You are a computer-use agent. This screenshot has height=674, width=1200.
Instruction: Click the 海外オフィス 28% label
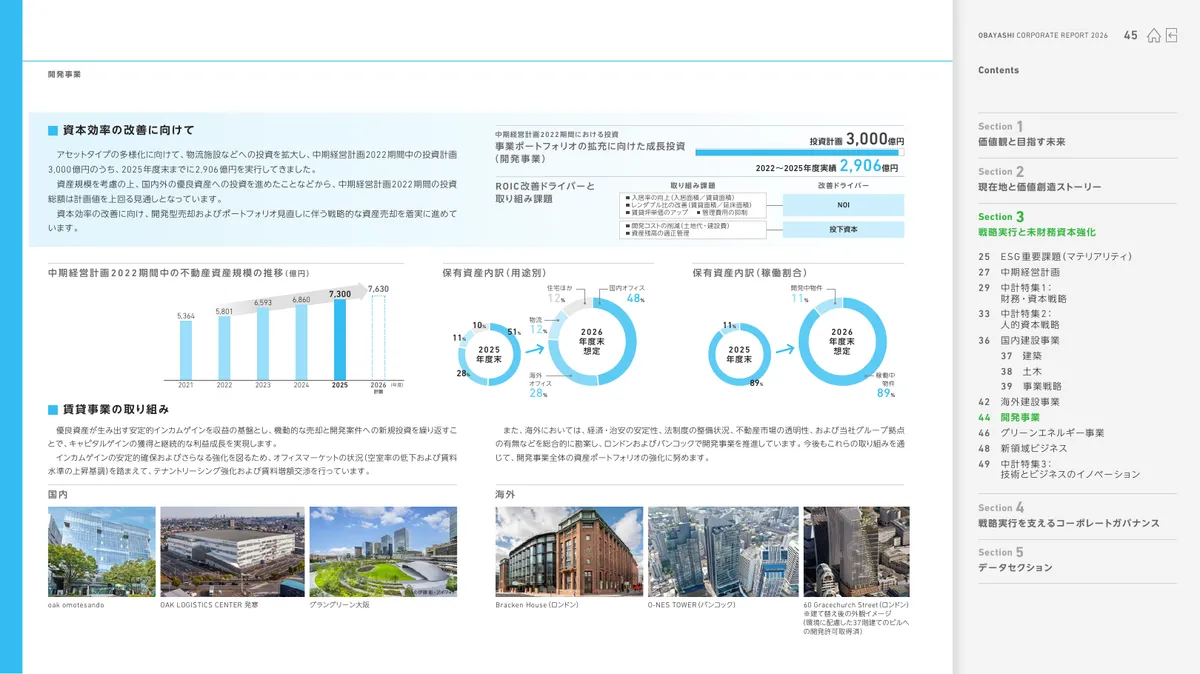[538, 386]
